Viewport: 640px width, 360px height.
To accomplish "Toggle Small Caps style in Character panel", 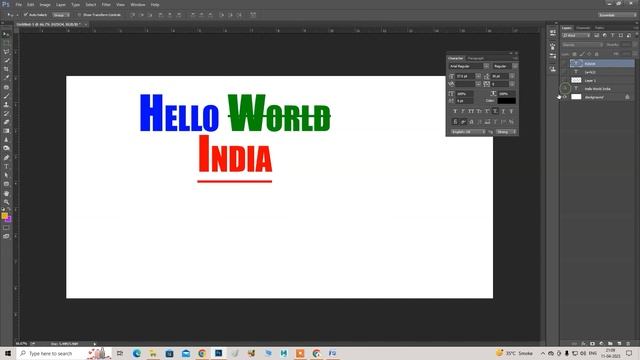I will pos(479,111).
